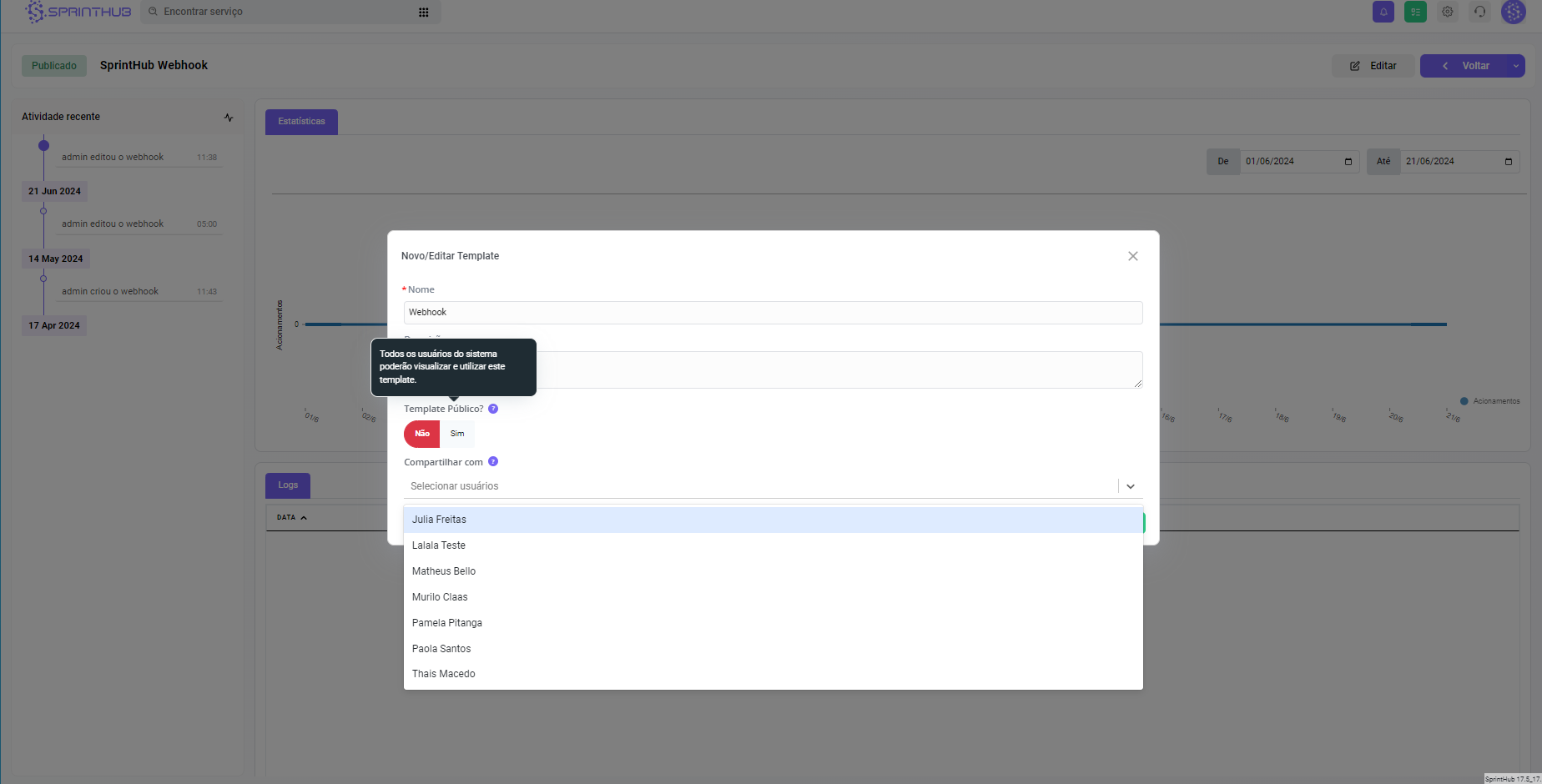Open the user profile avatar
The image size is (1542, 784).
pyautogui.click(x=1513, y=12)
